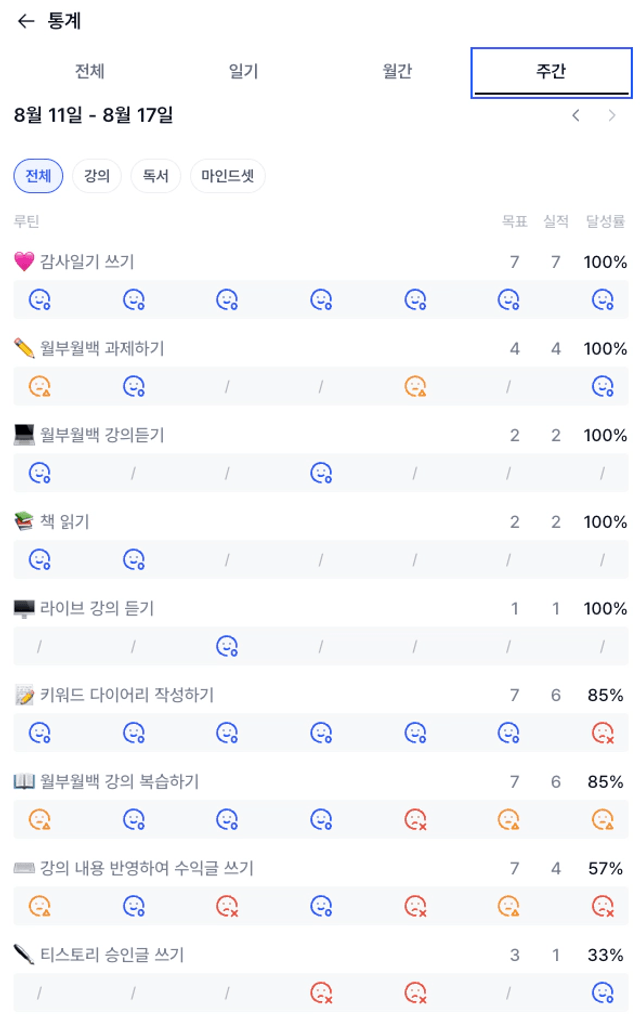Click the laptop icon of 월부월백 강의듣기

point(24,435)
